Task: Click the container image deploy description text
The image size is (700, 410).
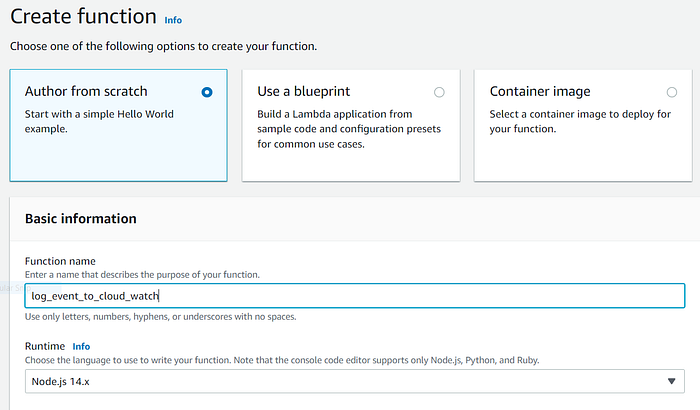Action: tap(580, 121)
